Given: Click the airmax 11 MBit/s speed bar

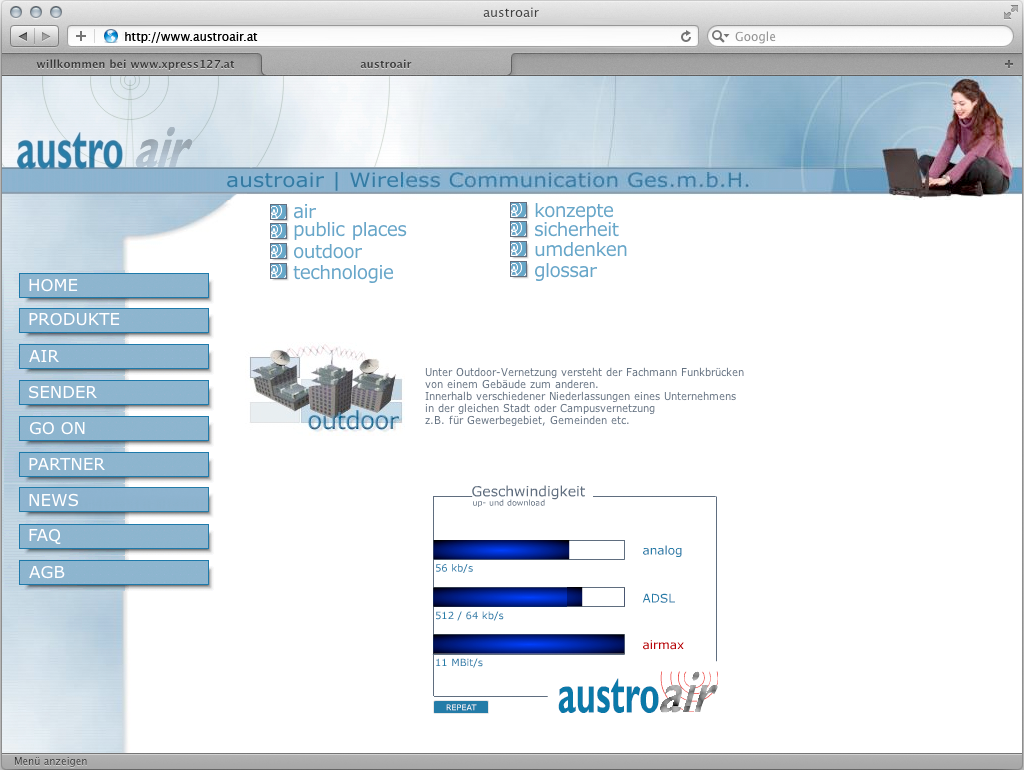Looking at the screenshot, I should pyautogui.click(x=529, y=644).
